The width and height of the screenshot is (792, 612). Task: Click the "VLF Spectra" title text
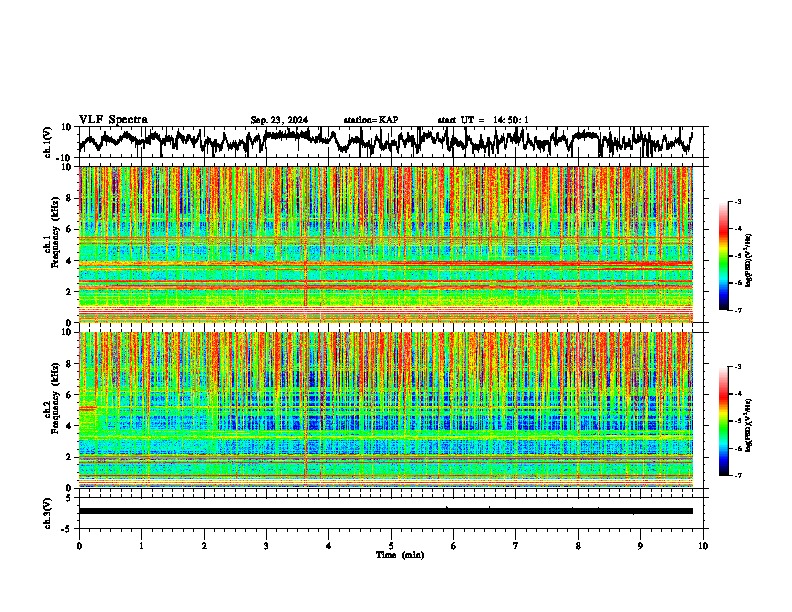tap(113, 120)
